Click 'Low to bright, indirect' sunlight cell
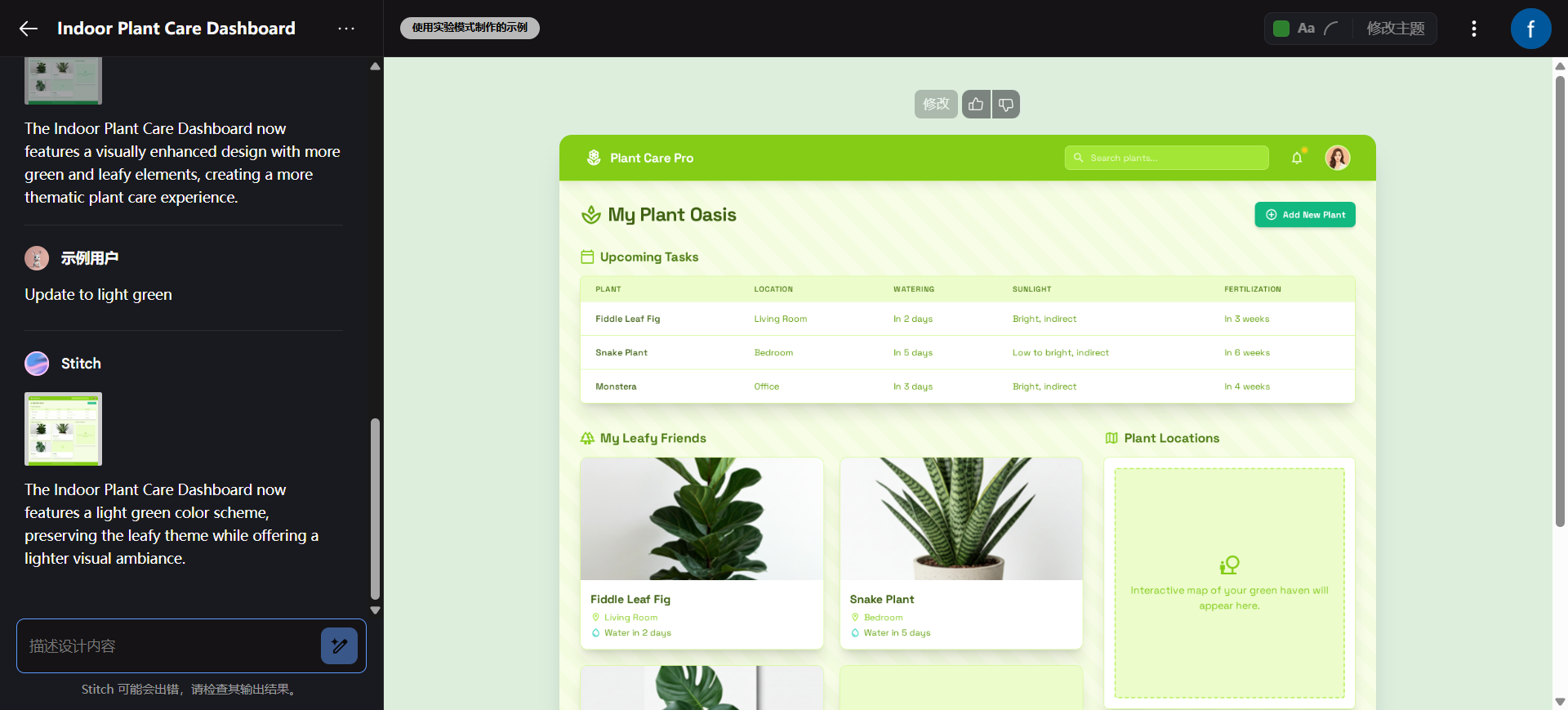1568x710 pixels. [x=1061, y=353]
